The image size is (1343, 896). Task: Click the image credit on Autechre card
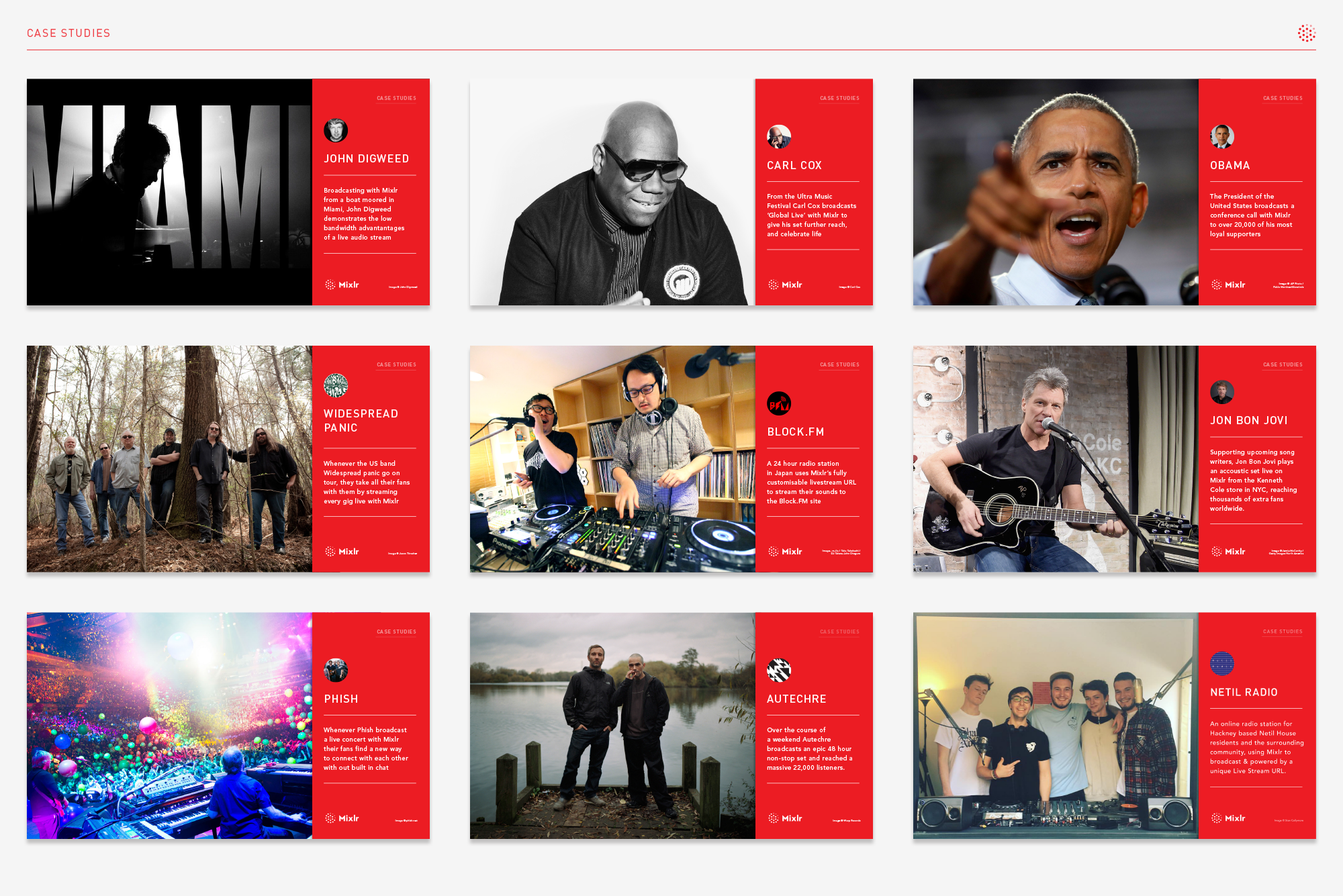847,821
